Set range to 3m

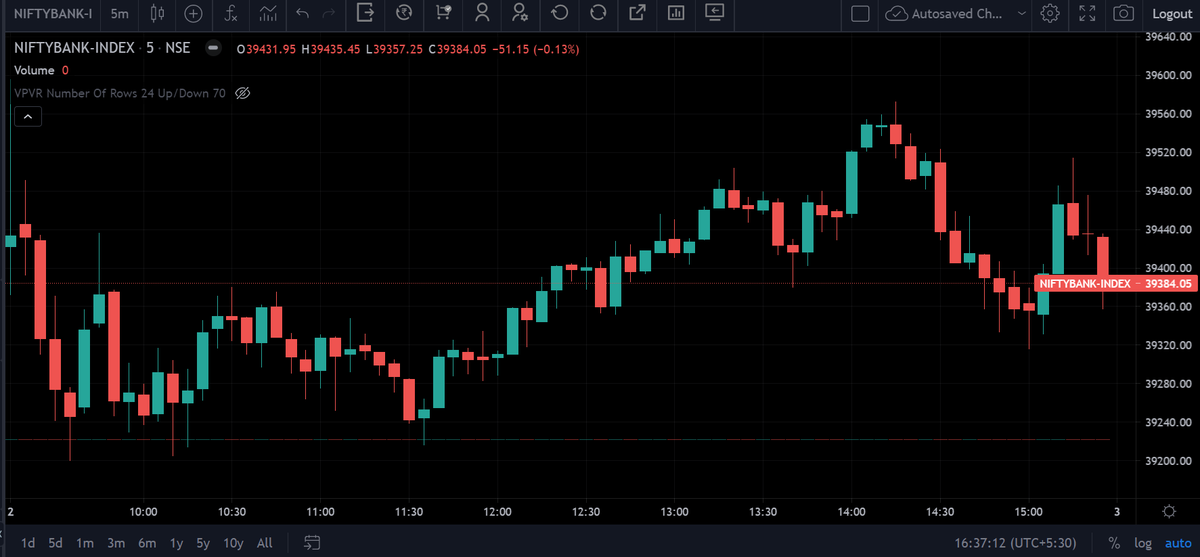tap(116, 543)
